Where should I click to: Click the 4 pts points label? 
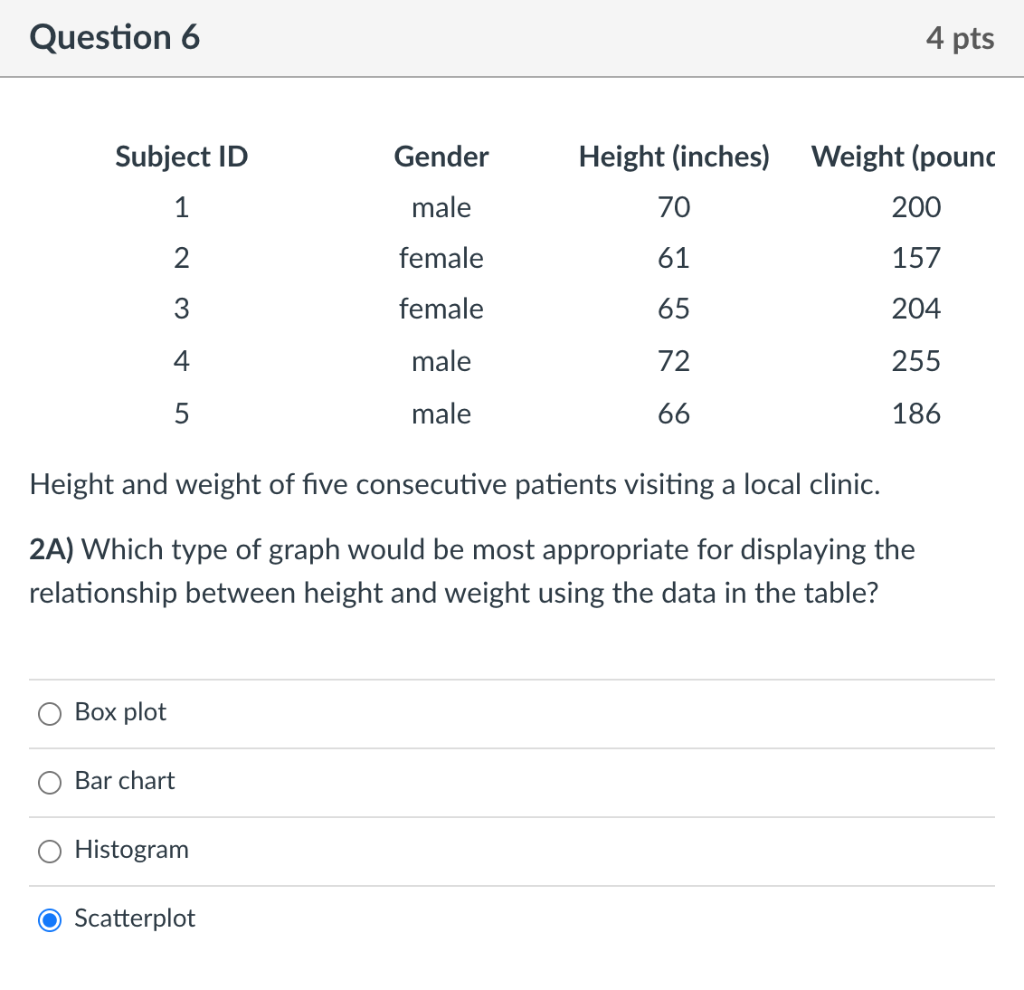959,39
